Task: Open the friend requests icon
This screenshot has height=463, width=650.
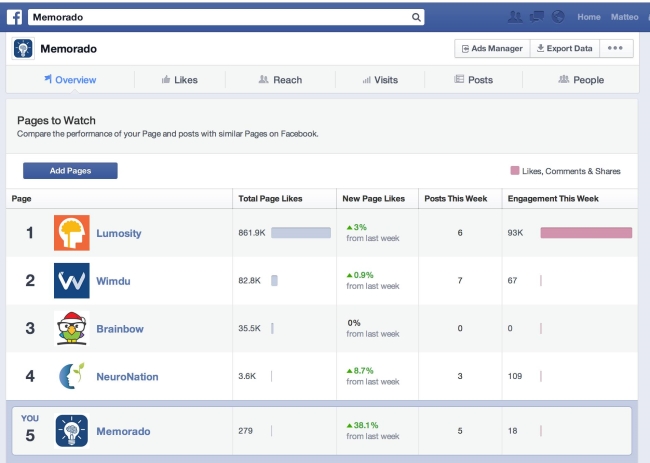Action: coord(515,17)
